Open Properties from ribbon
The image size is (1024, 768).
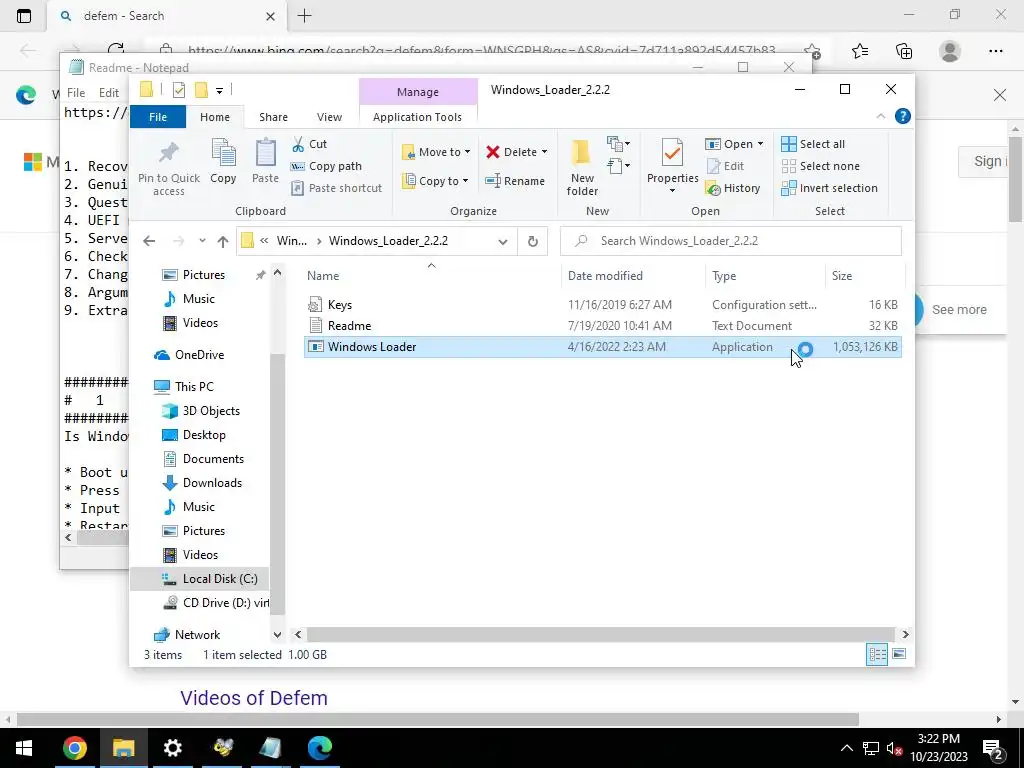pos(673,166)
